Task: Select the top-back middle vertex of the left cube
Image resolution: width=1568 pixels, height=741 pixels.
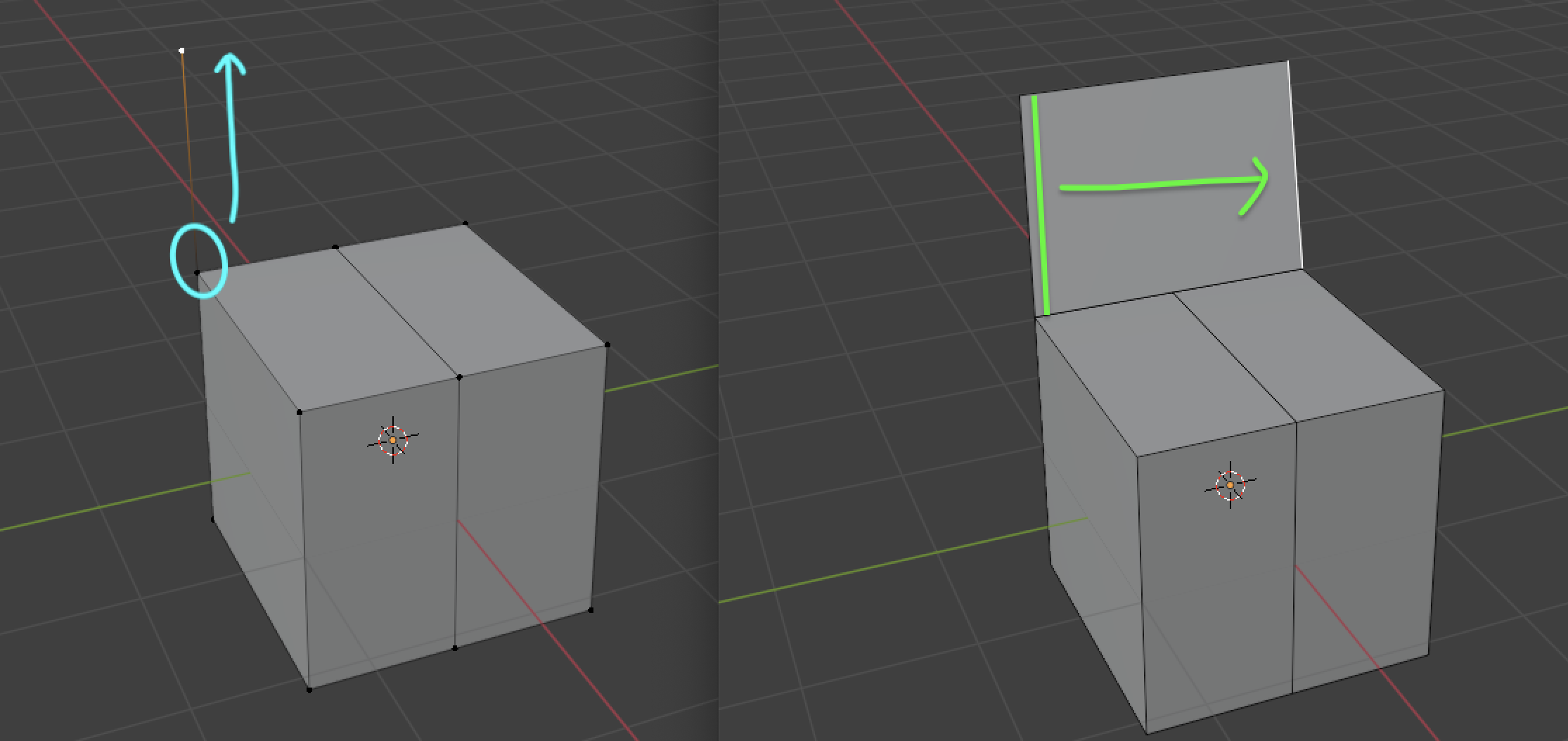Action: 335,247
